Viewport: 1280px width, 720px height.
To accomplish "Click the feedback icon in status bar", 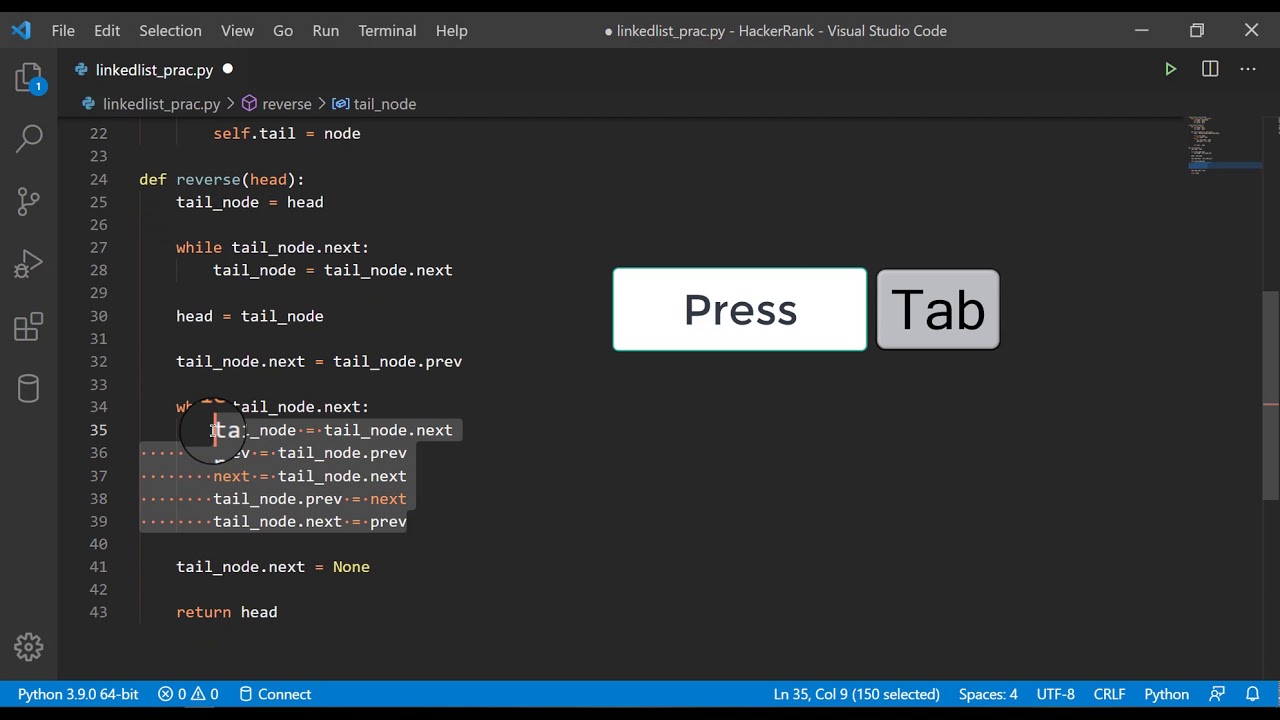I will (x=1217, y=694).
